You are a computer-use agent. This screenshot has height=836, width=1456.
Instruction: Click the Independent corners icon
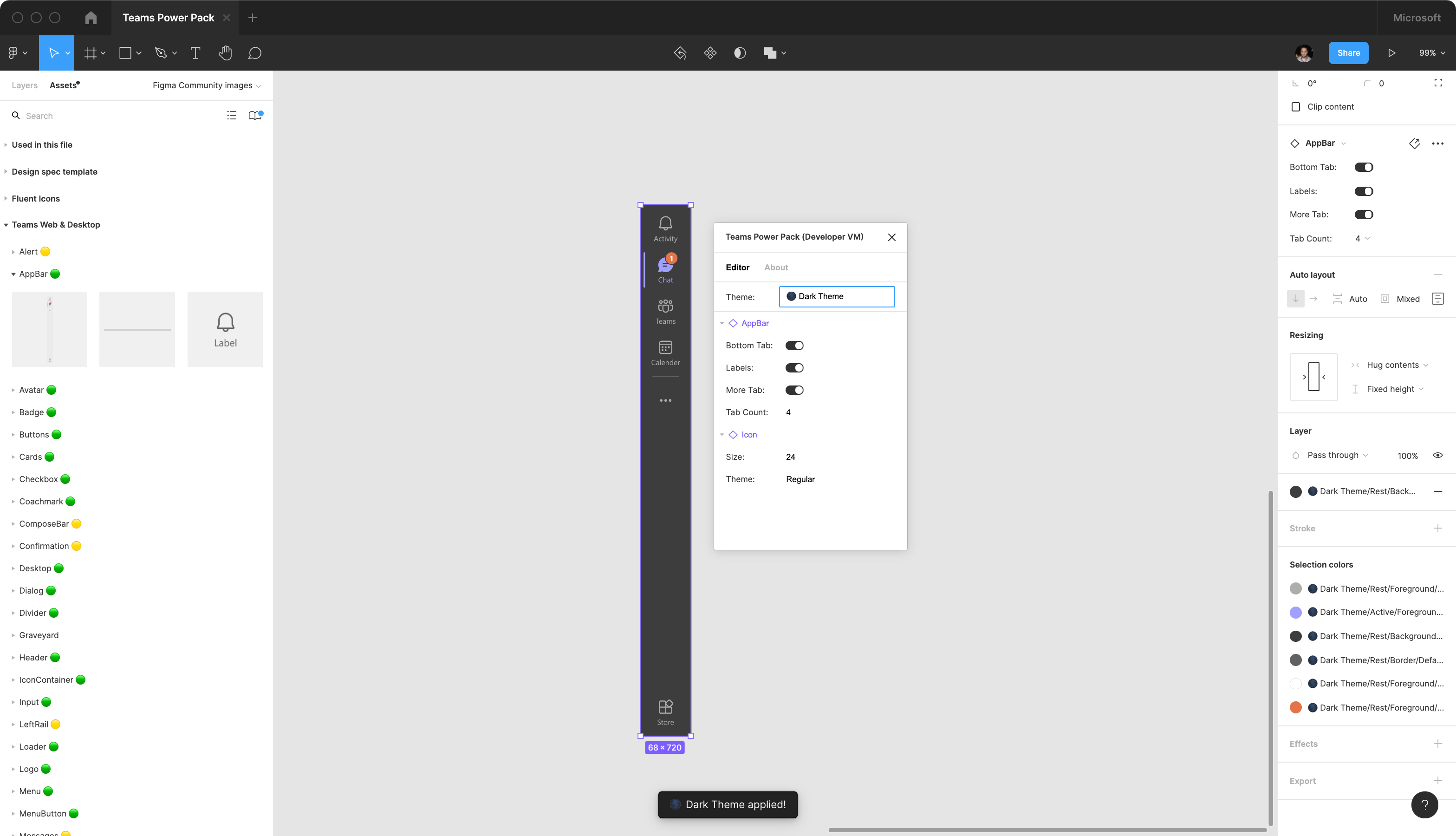click(1438, 83)
